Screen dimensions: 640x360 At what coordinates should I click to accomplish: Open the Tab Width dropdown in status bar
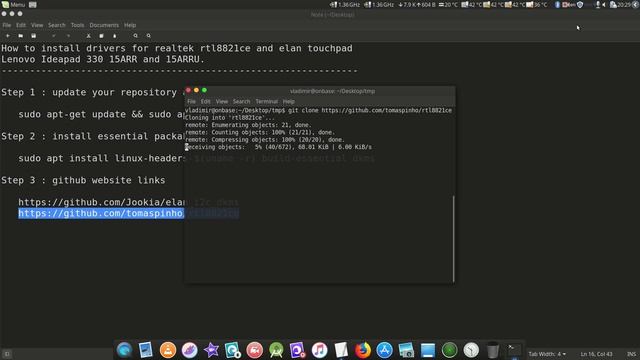coord(547,354)
